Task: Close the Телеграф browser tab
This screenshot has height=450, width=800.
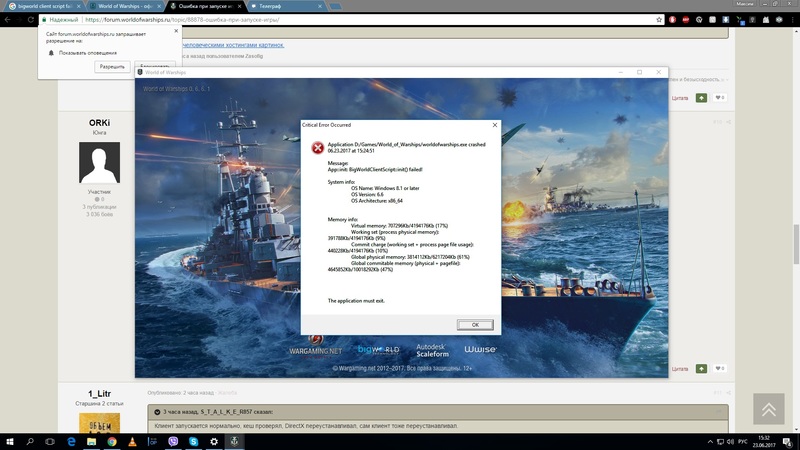Action: coord(320,6)
